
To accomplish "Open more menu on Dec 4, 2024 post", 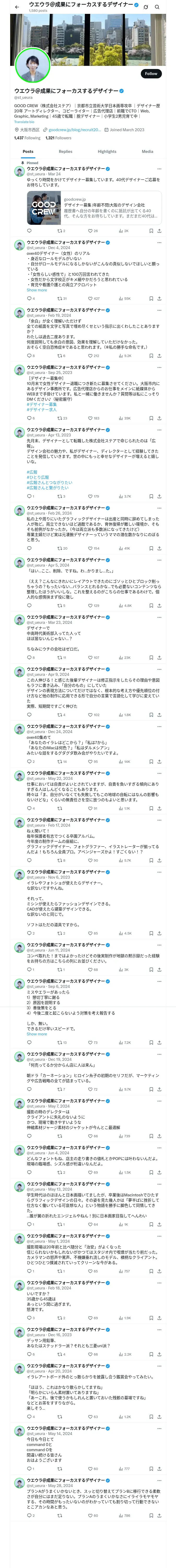I will [160, 242].
